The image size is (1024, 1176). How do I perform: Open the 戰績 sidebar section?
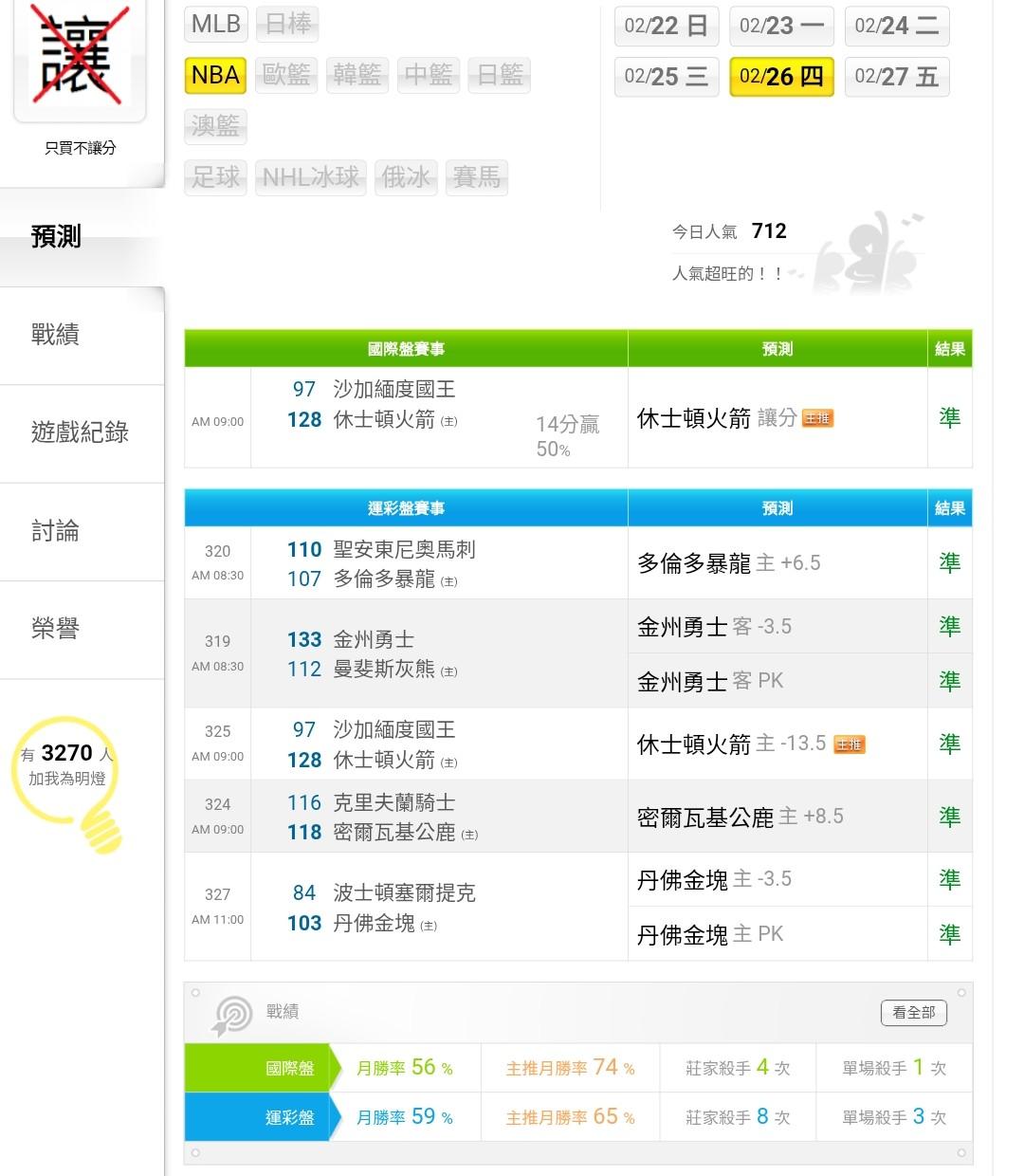click(x=82, y=335)
